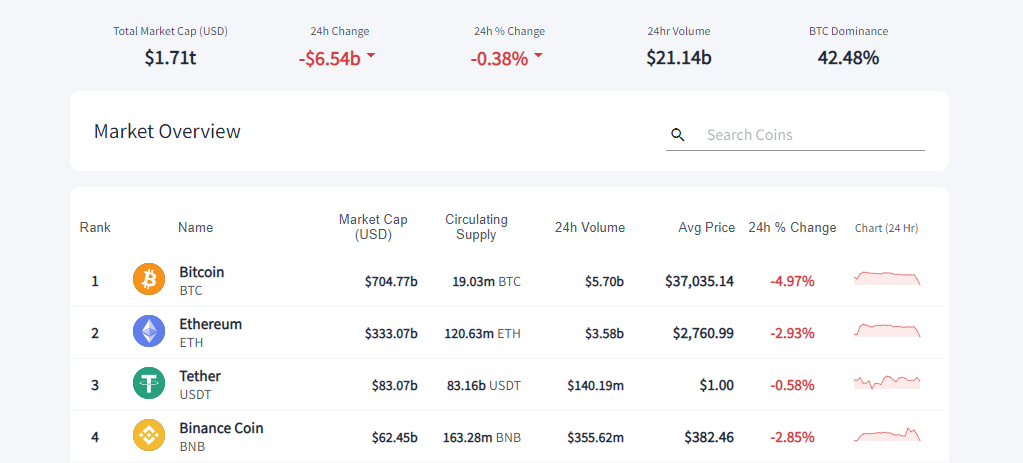1023x463 pixels.
Task: Sort by Avg Price column header
Action: (707, 228)
